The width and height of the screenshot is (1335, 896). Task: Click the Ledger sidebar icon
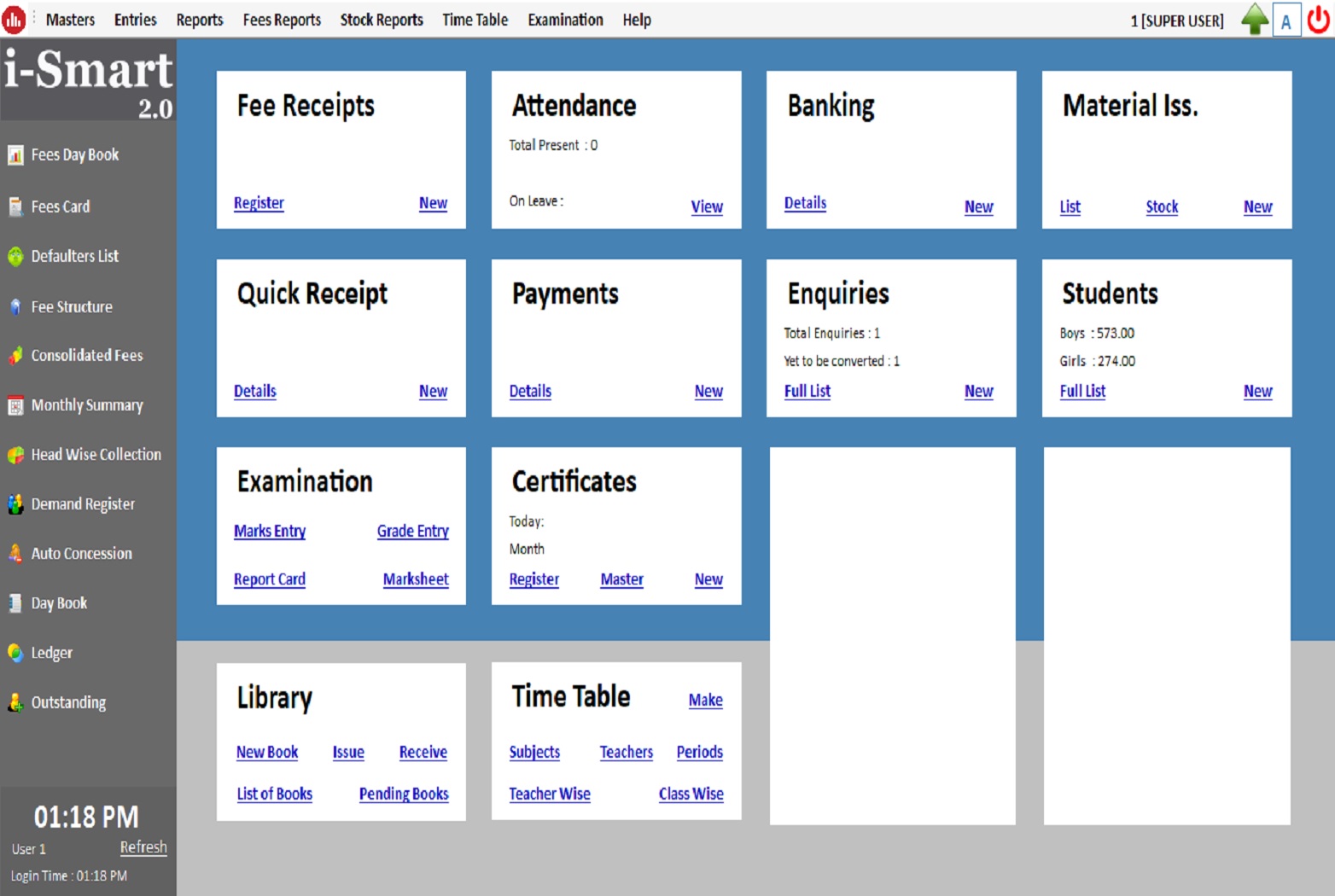click(x=15, y=653)
